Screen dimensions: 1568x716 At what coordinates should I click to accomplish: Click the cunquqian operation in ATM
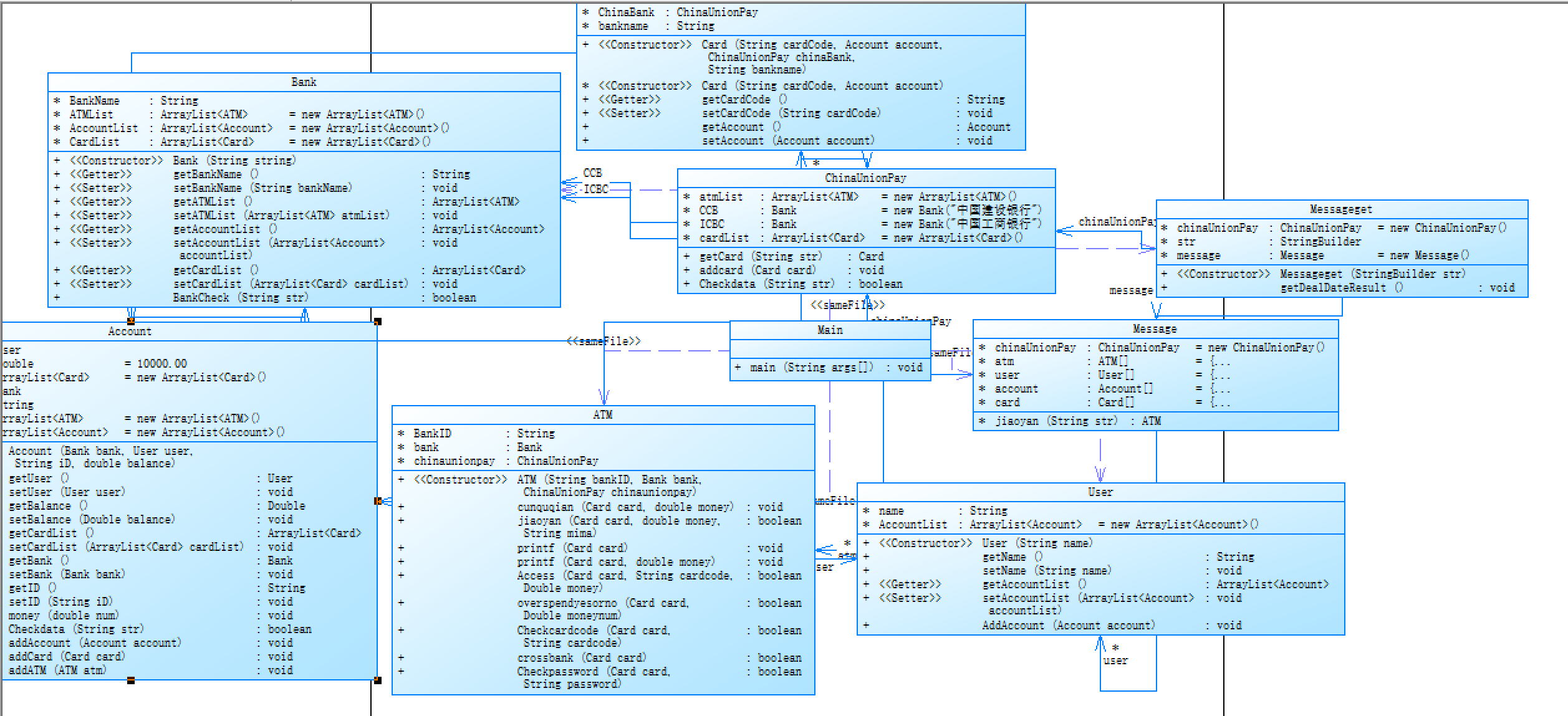(x=625, y=507)
